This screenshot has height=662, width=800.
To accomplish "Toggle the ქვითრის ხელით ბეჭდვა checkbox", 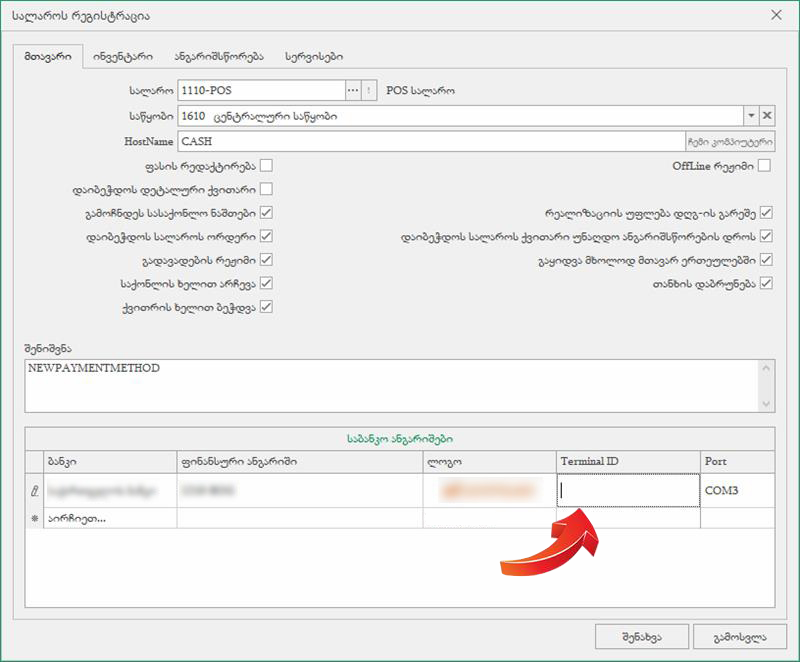I will point(266,307).
